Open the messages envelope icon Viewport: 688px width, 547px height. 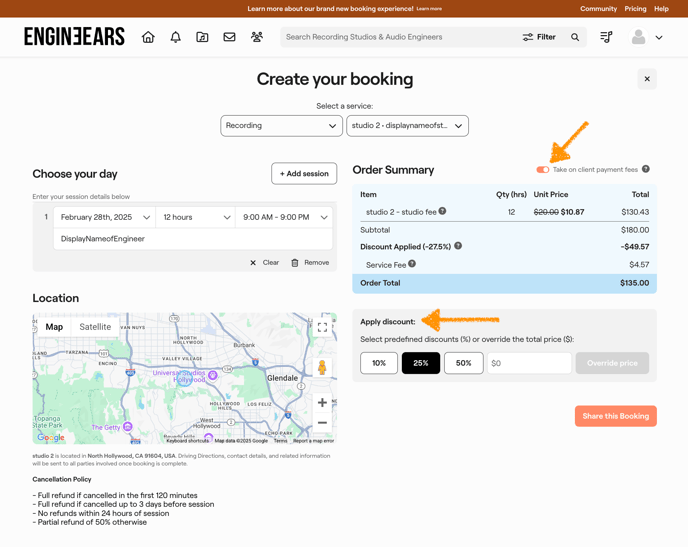click(229, 37)
